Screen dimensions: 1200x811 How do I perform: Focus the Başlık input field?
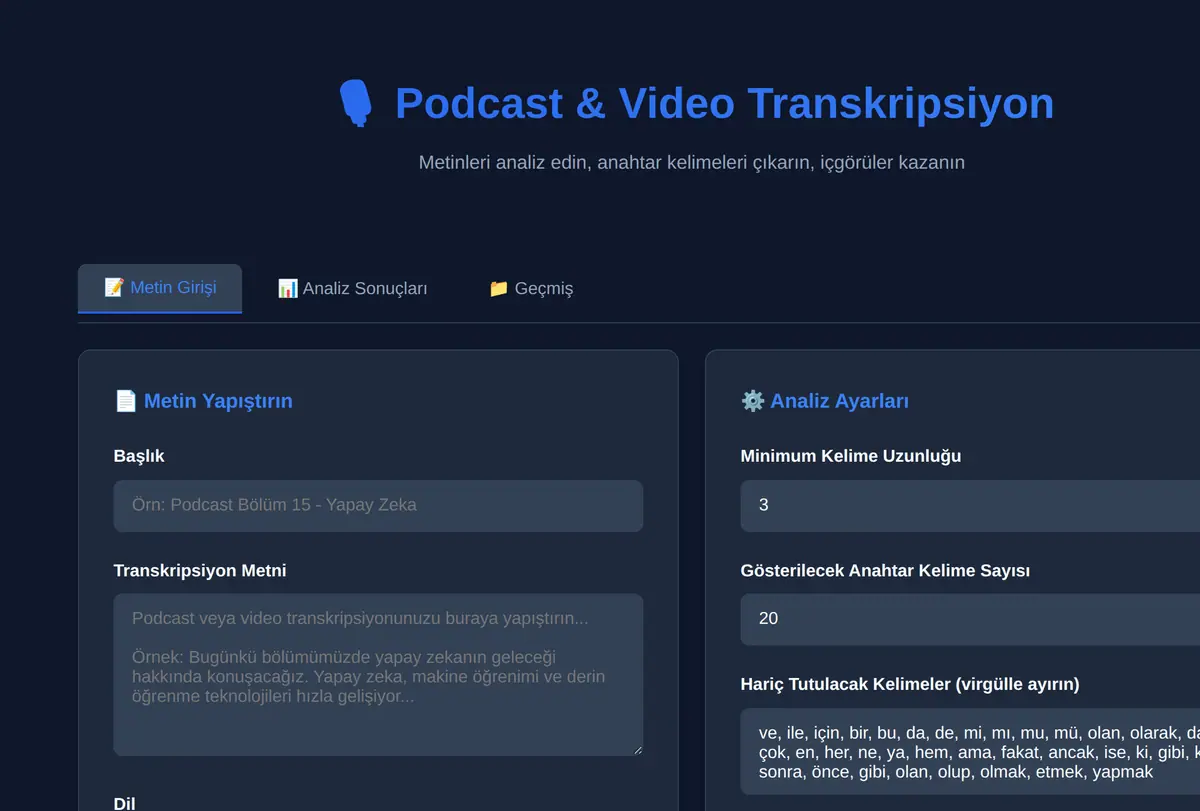[x=378, y=505]
